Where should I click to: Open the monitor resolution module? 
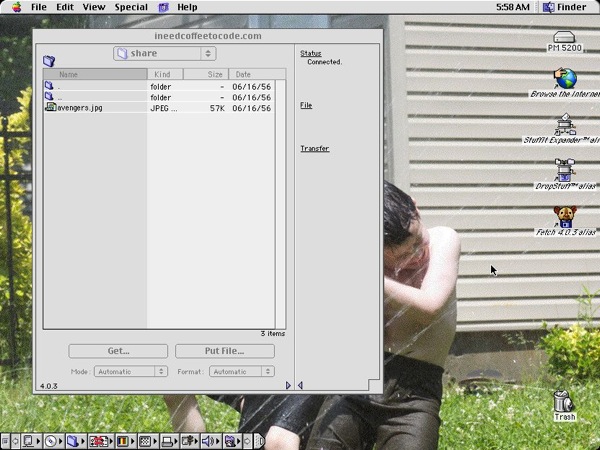pos(147,441)
